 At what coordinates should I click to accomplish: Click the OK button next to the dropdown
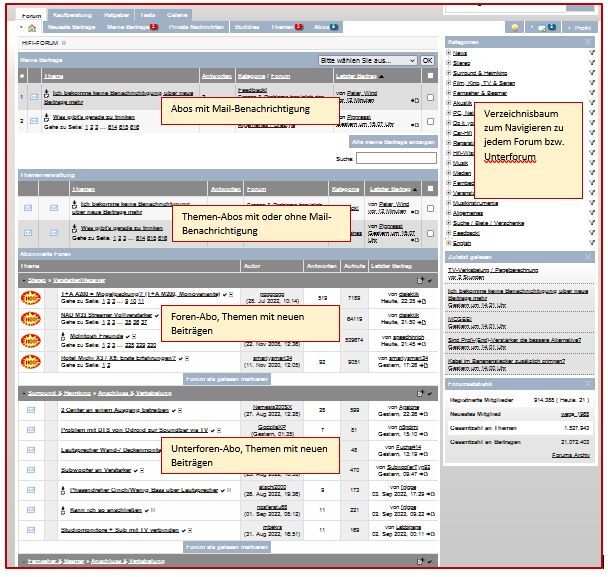click(427, 60)
